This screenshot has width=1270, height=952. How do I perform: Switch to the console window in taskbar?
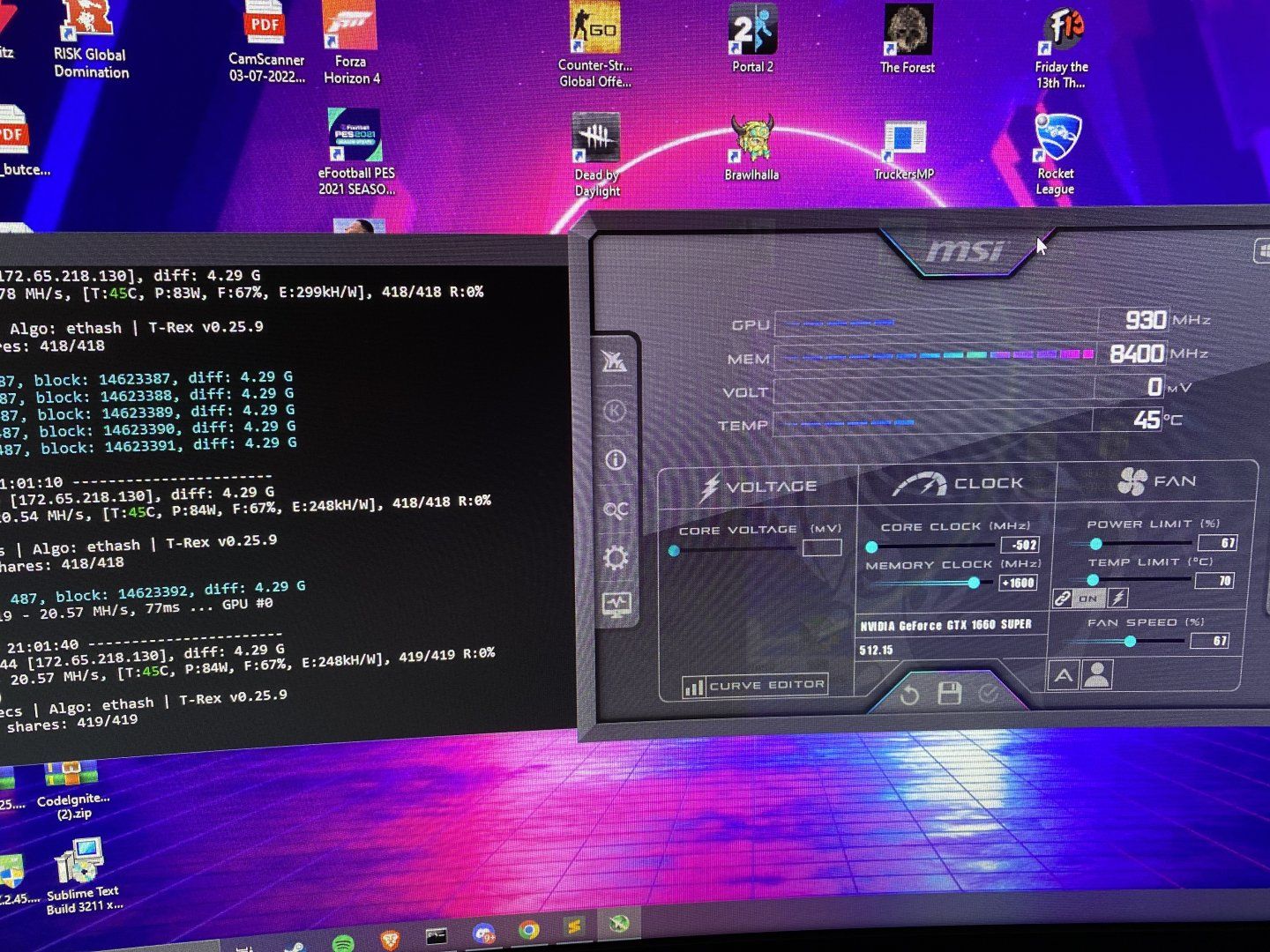pyautogui.click(x=436, y=936)
